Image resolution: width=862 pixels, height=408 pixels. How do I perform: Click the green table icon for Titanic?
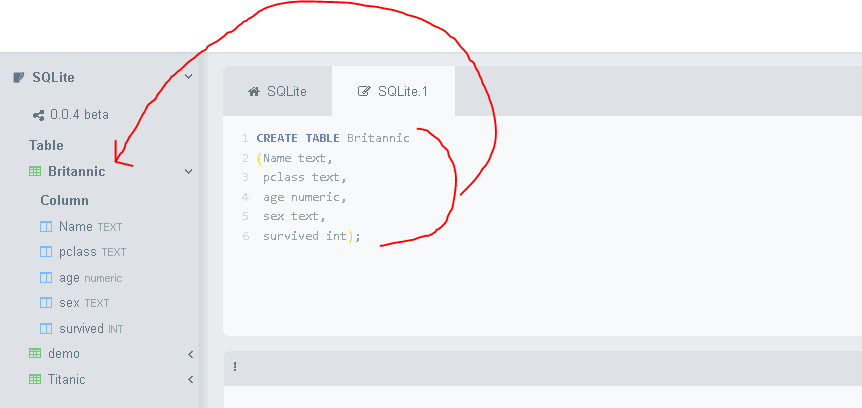coord(35,379)
